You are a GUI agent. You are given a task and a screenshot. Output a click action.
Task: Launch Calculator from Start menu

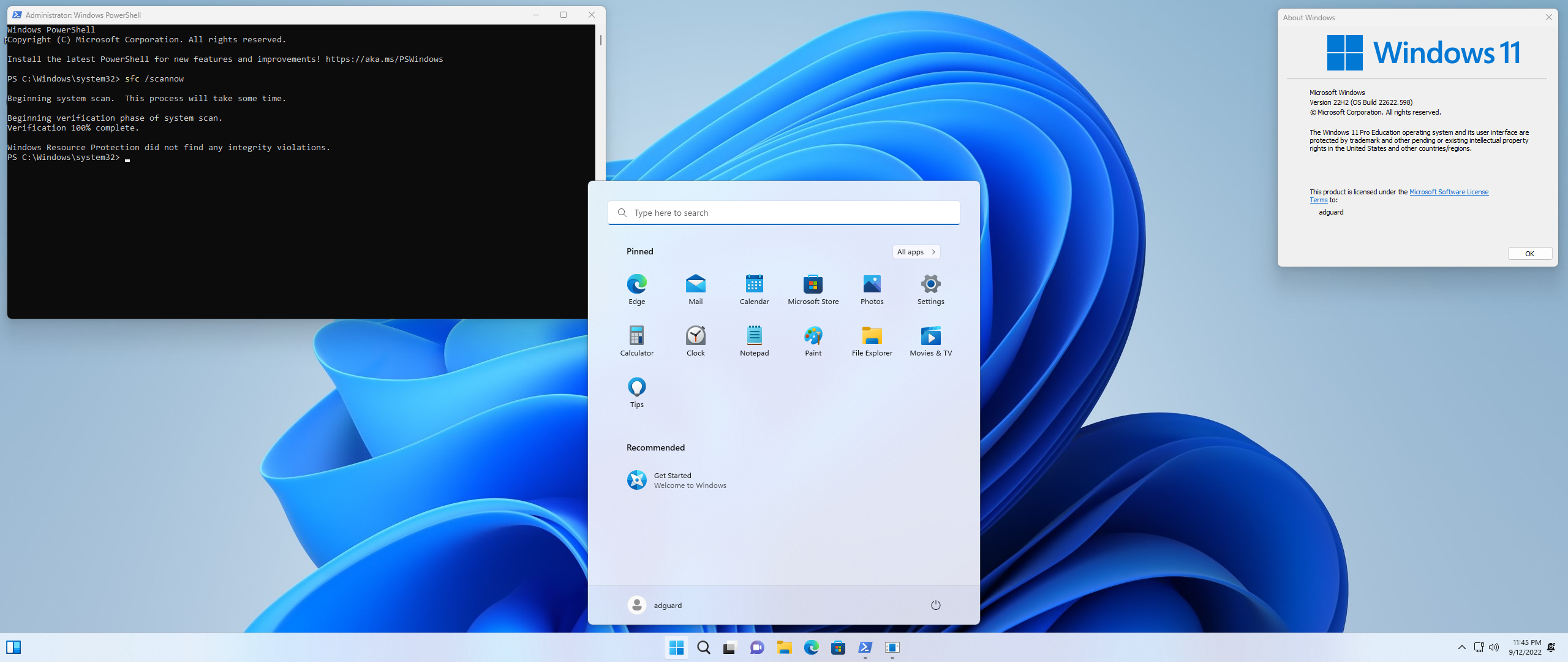636,340
